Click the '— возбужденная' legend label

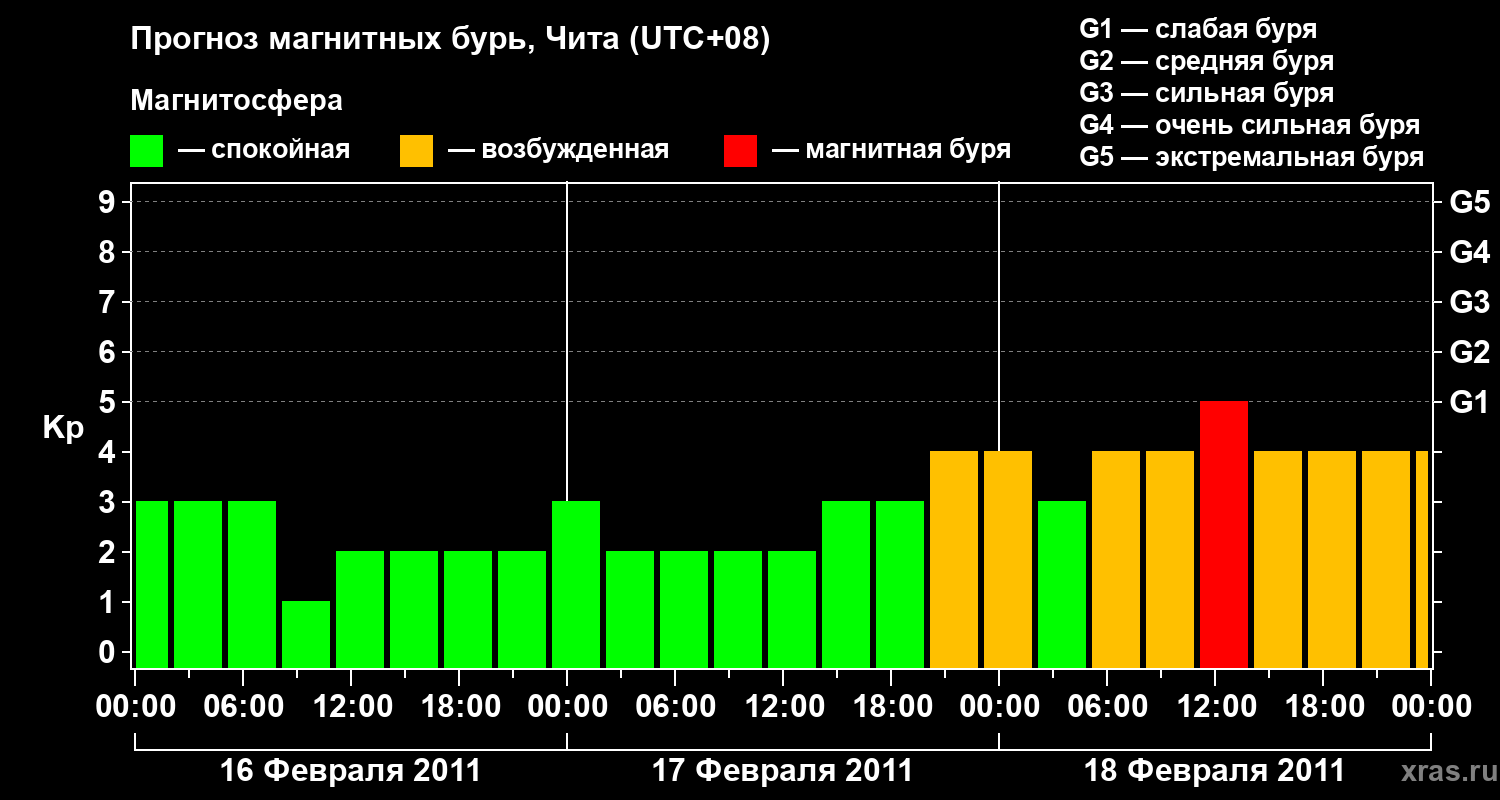(558, 151)
